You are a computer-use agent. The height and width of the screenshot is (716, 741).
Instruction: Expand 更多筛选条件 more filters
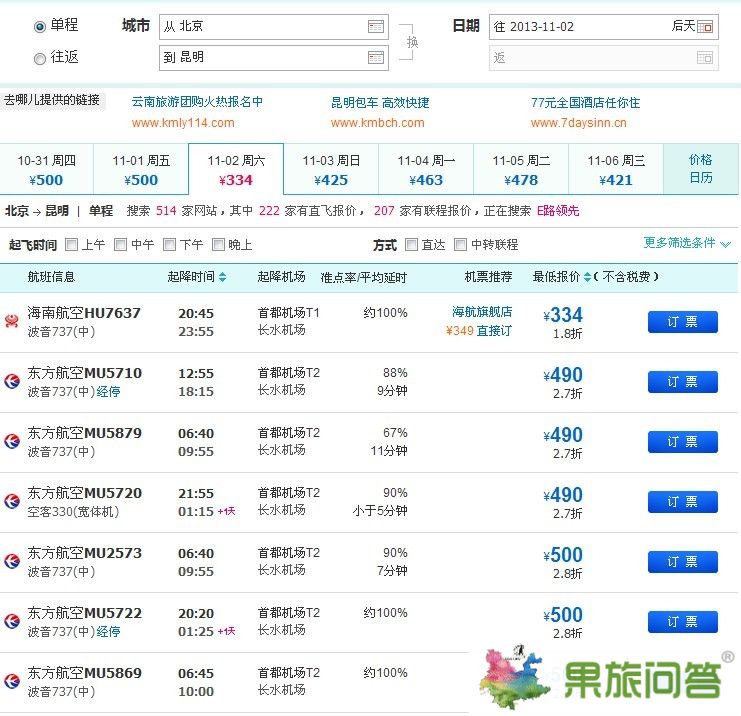coord(687,243)
